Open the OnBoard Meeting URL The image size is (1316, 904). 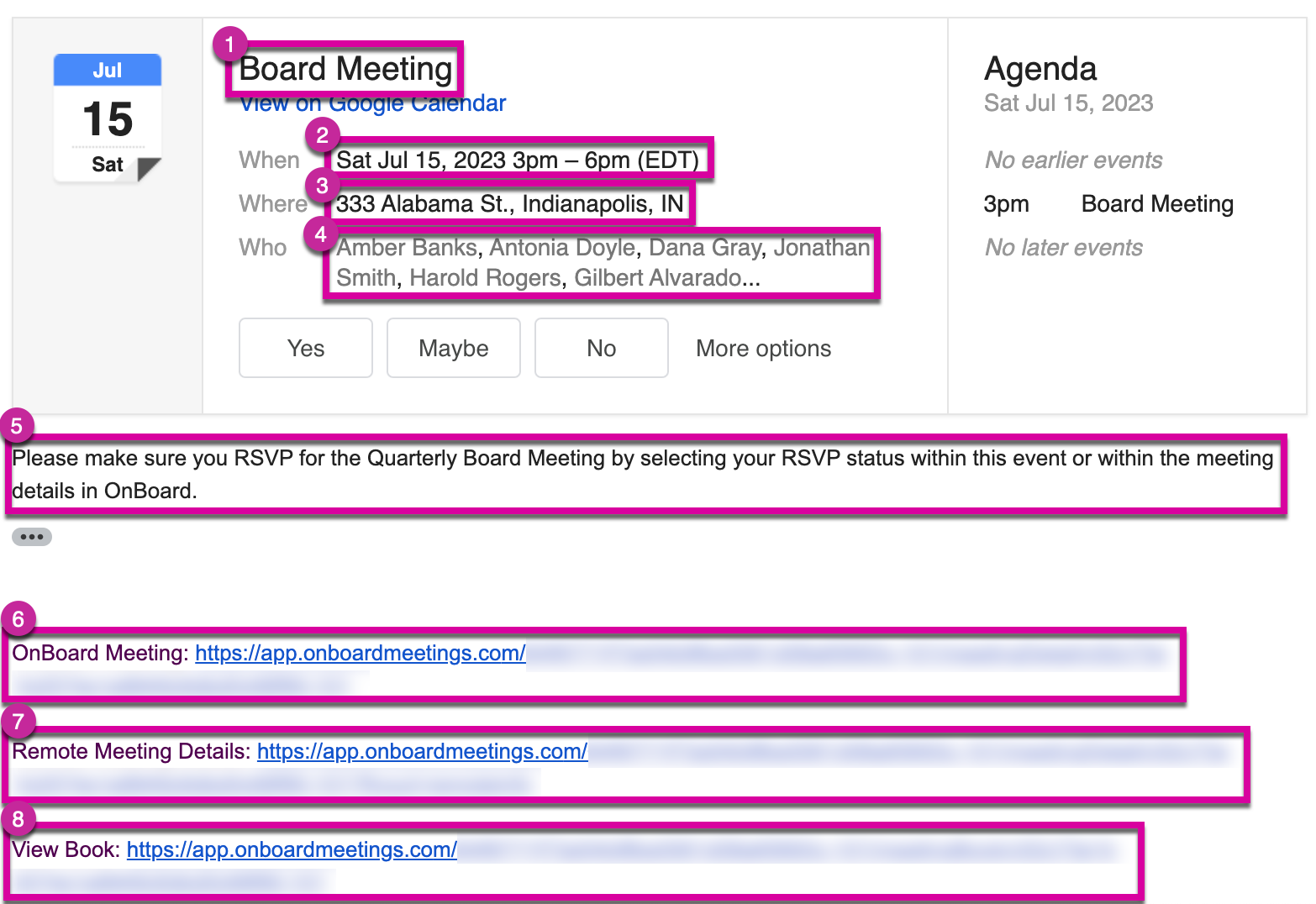[x=360, y=653]
